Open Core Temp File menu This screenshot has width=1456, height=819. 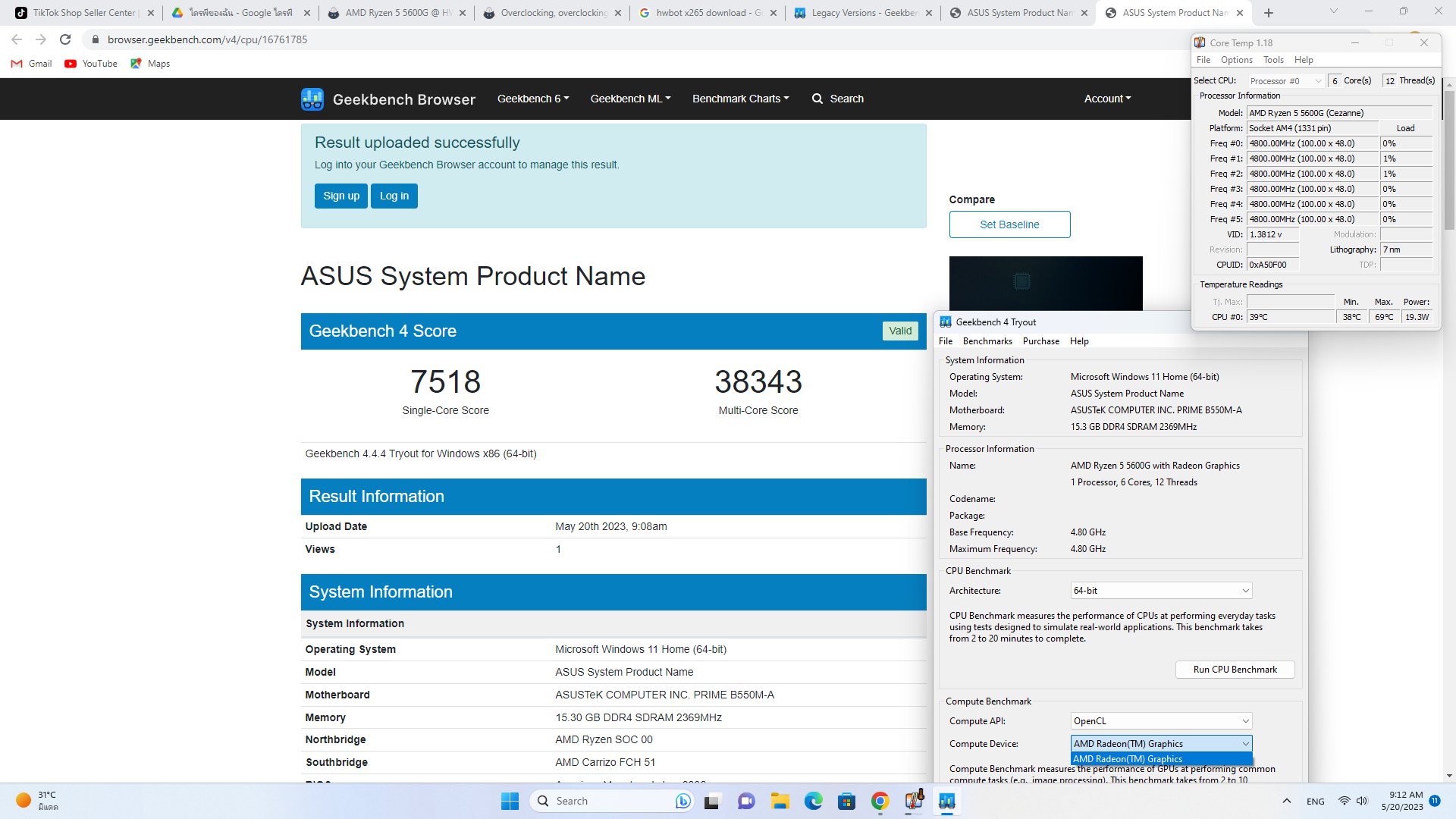pos(1203,60)
